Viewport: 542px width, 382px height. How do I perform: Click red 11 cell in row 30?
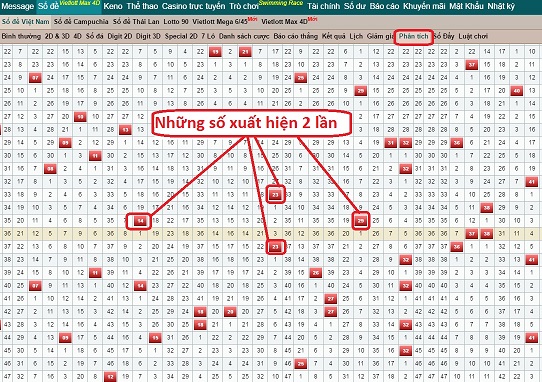pos(95,156)
